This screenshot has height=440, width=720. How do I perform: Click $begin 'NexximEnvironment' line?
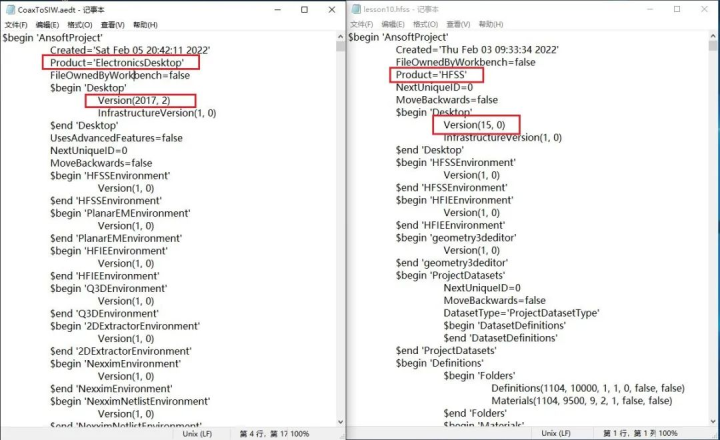115,364
